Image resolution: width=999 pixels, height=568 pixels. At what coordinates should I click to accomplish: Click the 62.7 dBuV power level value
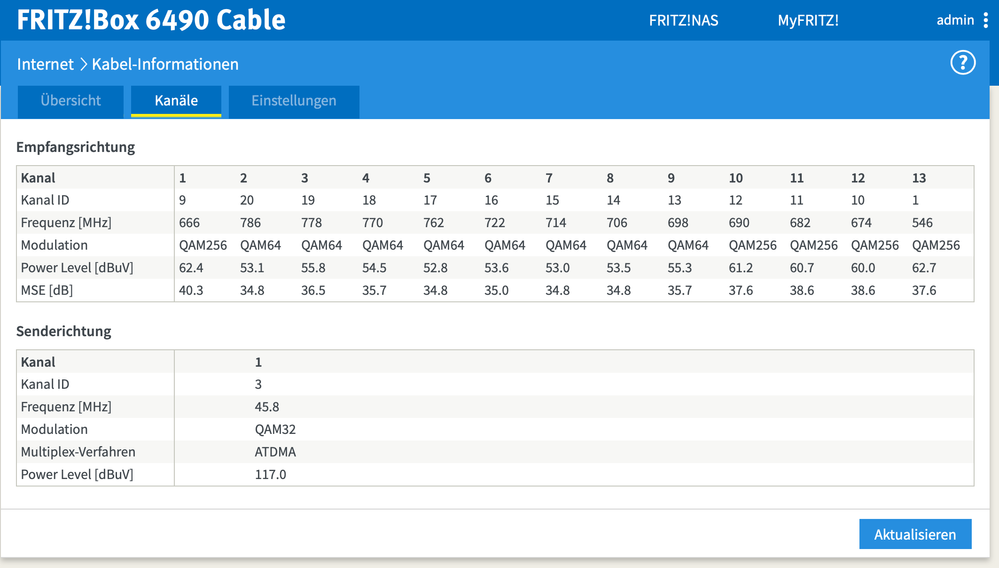click(925, 268)
